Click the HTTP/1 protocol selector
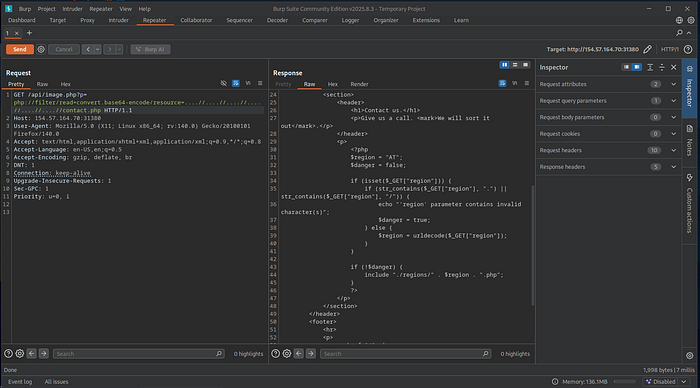700x388 pixels. tap(670, 49)
